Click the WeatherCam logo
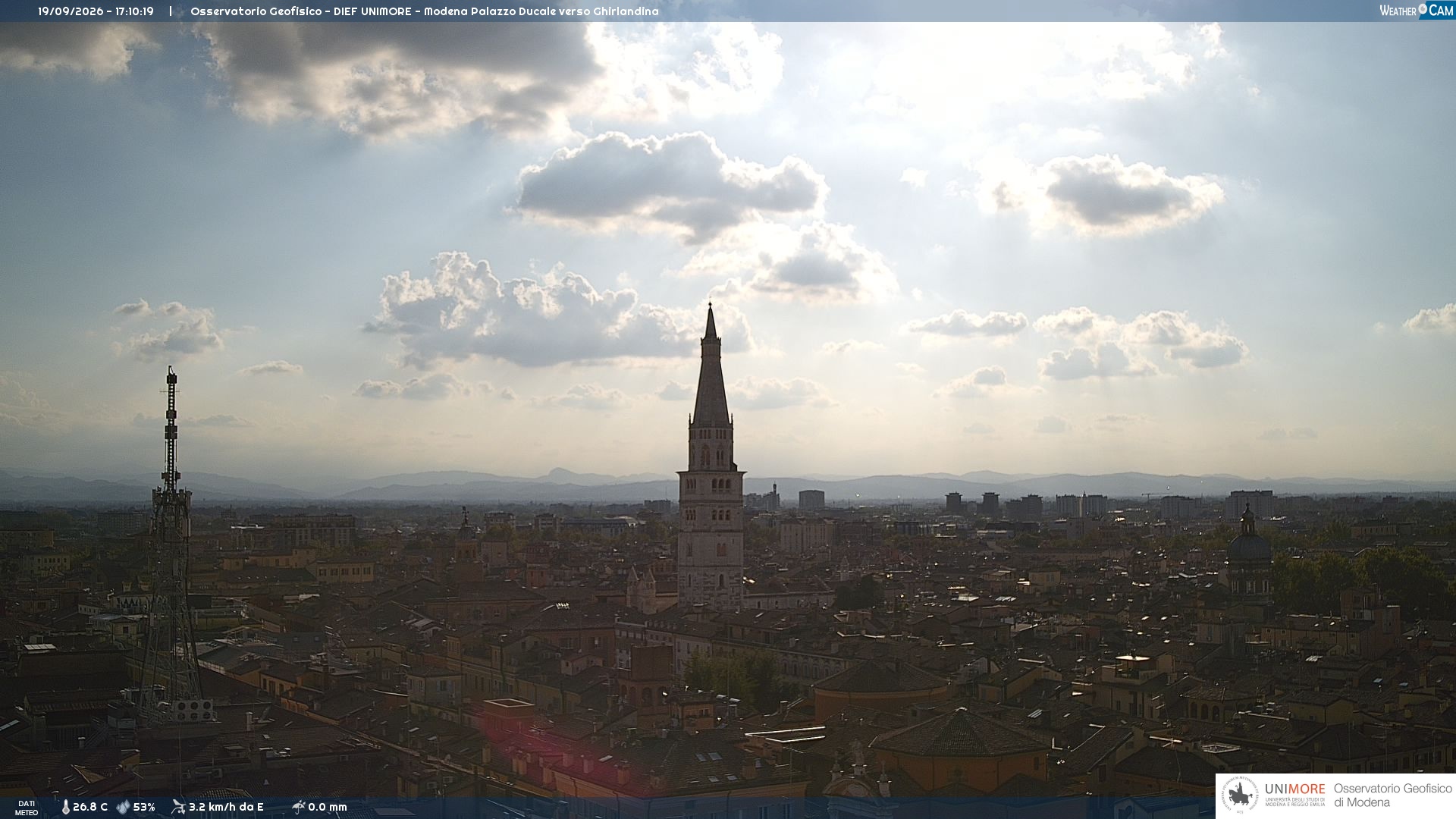This screenshot has width=1456, height=819. 1417,11
